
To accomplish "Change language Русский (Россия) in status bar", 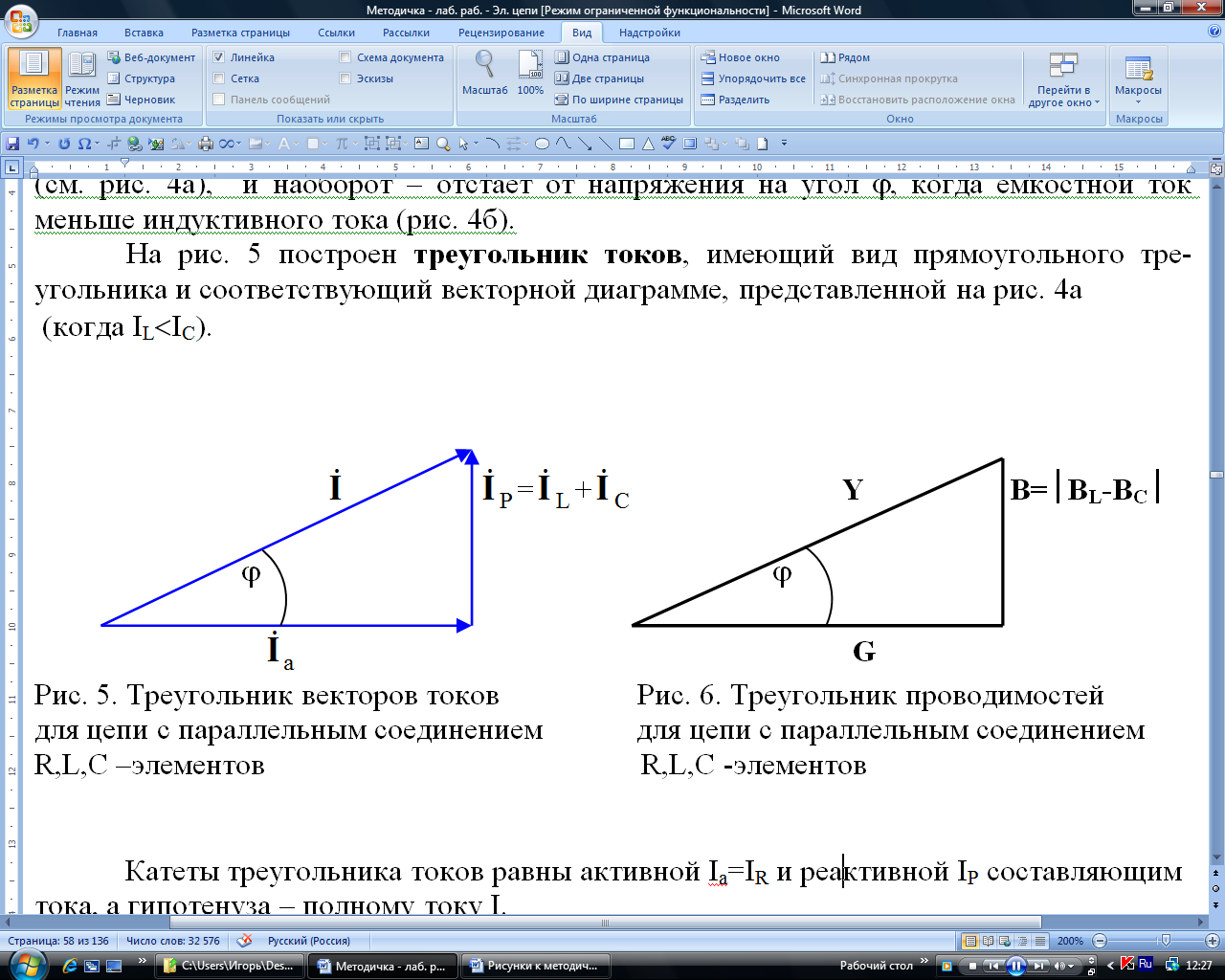I will point(309,941).
